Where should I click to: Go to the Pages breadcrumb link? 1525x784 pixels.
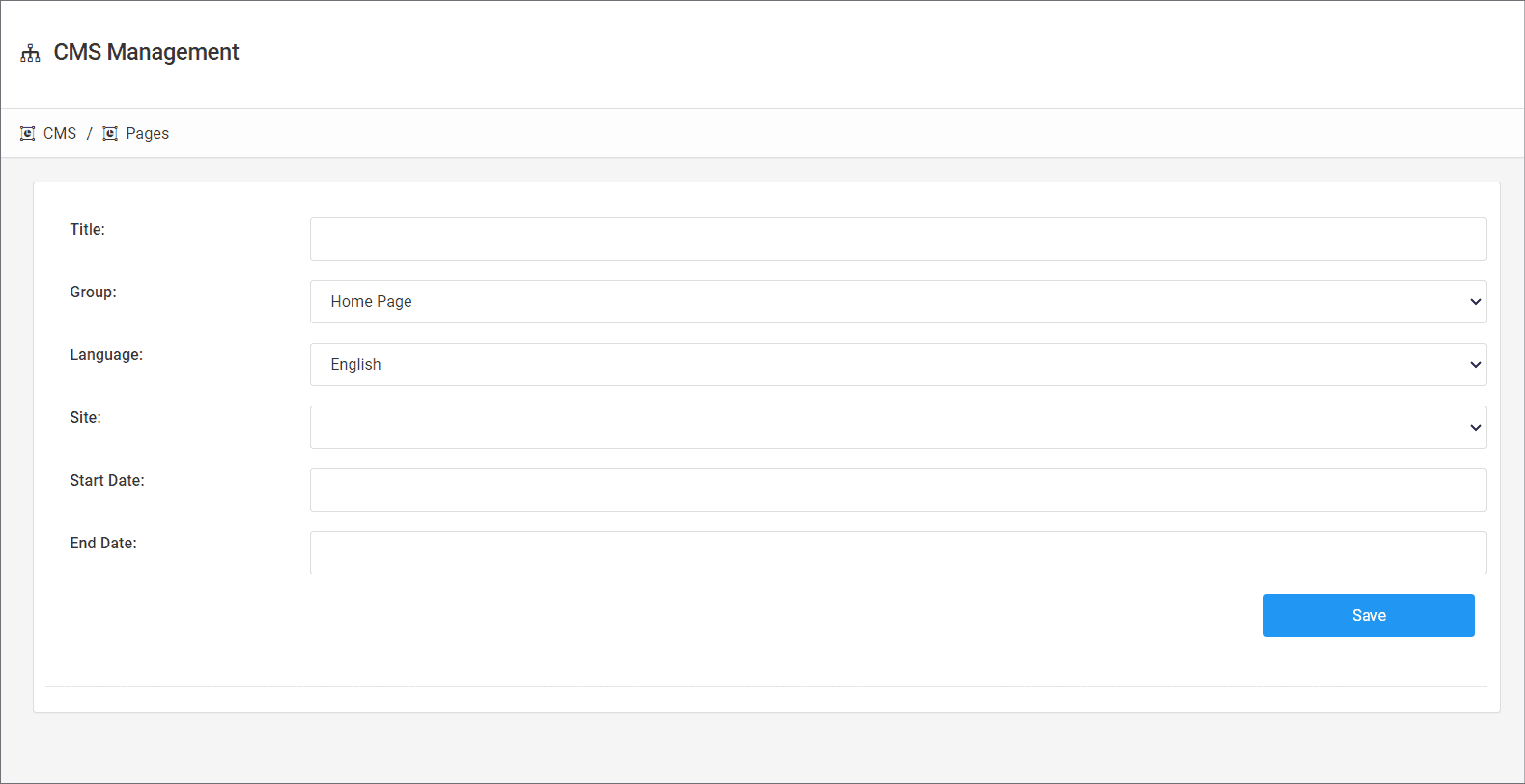(147, 133)
